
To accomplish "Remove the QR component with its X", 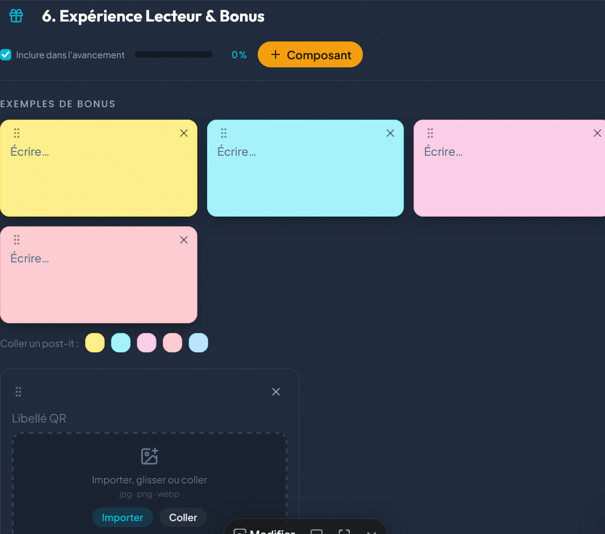I will click(x=276, y=392).
